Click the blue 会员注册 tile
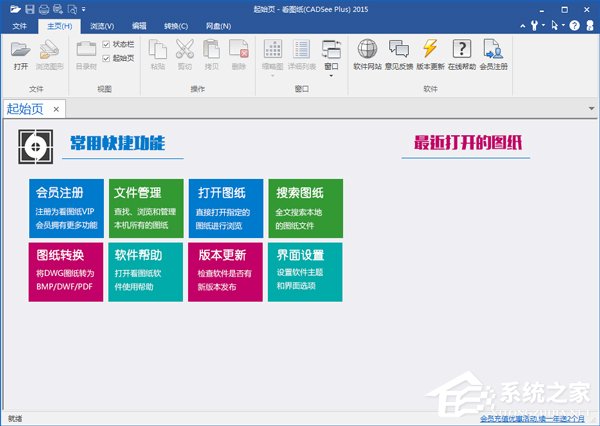 (66, 208)
